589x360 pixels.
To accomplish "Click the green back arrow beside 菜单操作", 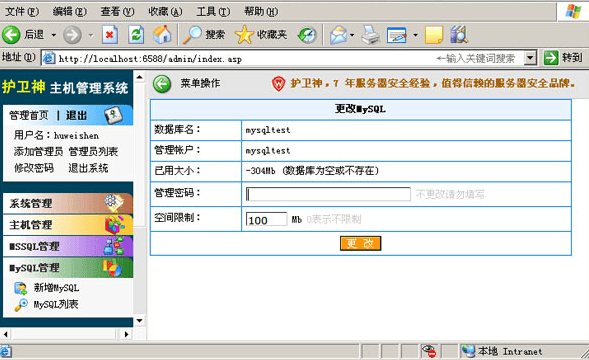I will [x=162, y=83].
